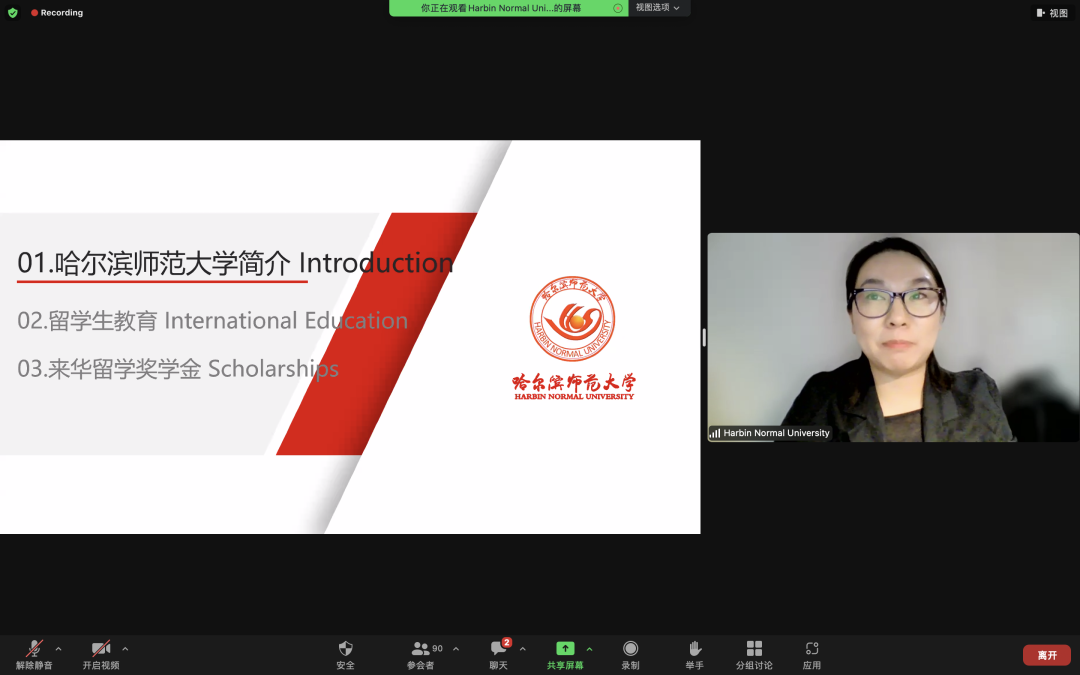Click the red 哈尔滨师范大学 calligraphy text under logo
The height and width of the screenshot is (675, 1080).
(574, 382)
